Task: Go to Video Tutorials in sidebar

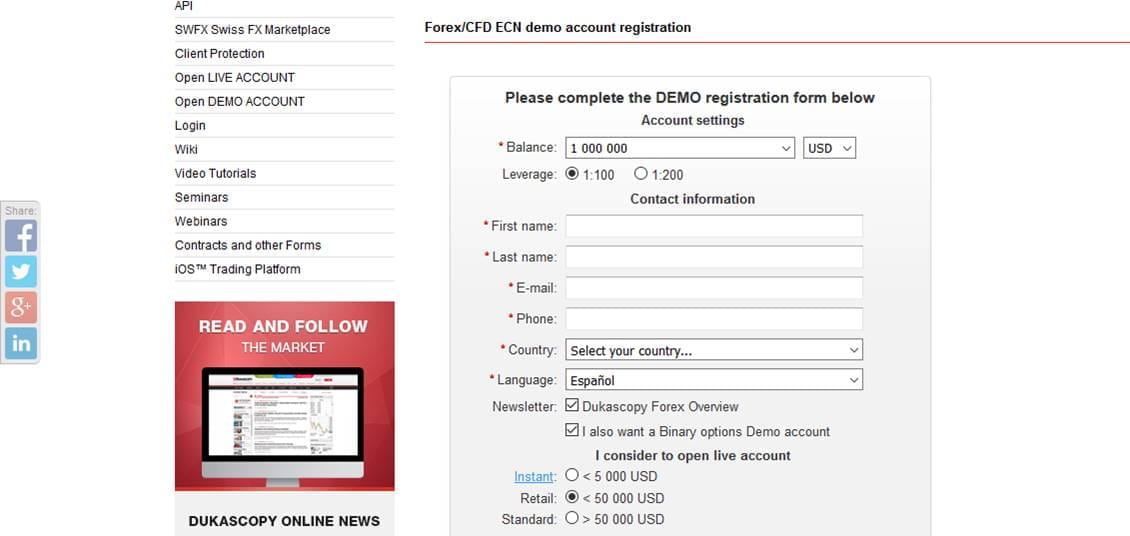Action: pyautogui.click(x=215, y=173)
